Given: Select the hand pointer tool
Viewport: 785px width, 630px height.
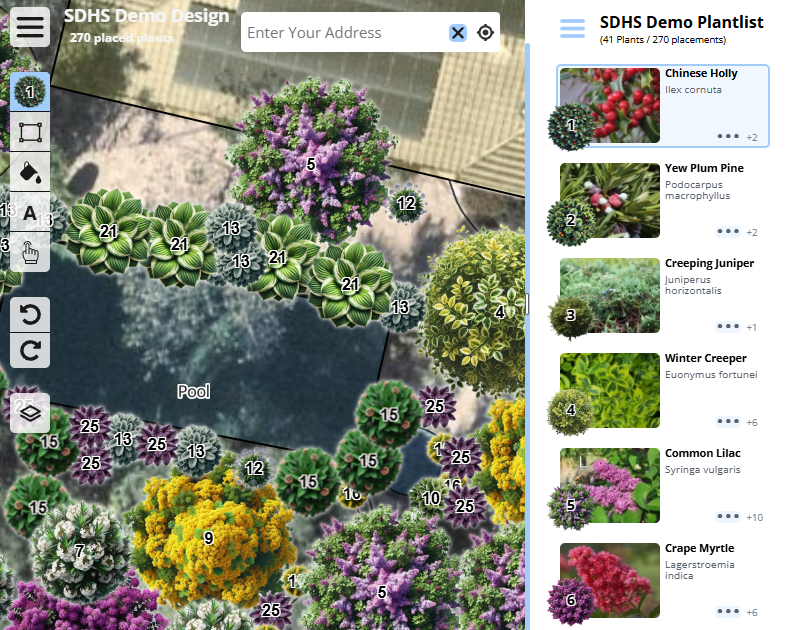Looking at the screenshot, I should 30,252.
